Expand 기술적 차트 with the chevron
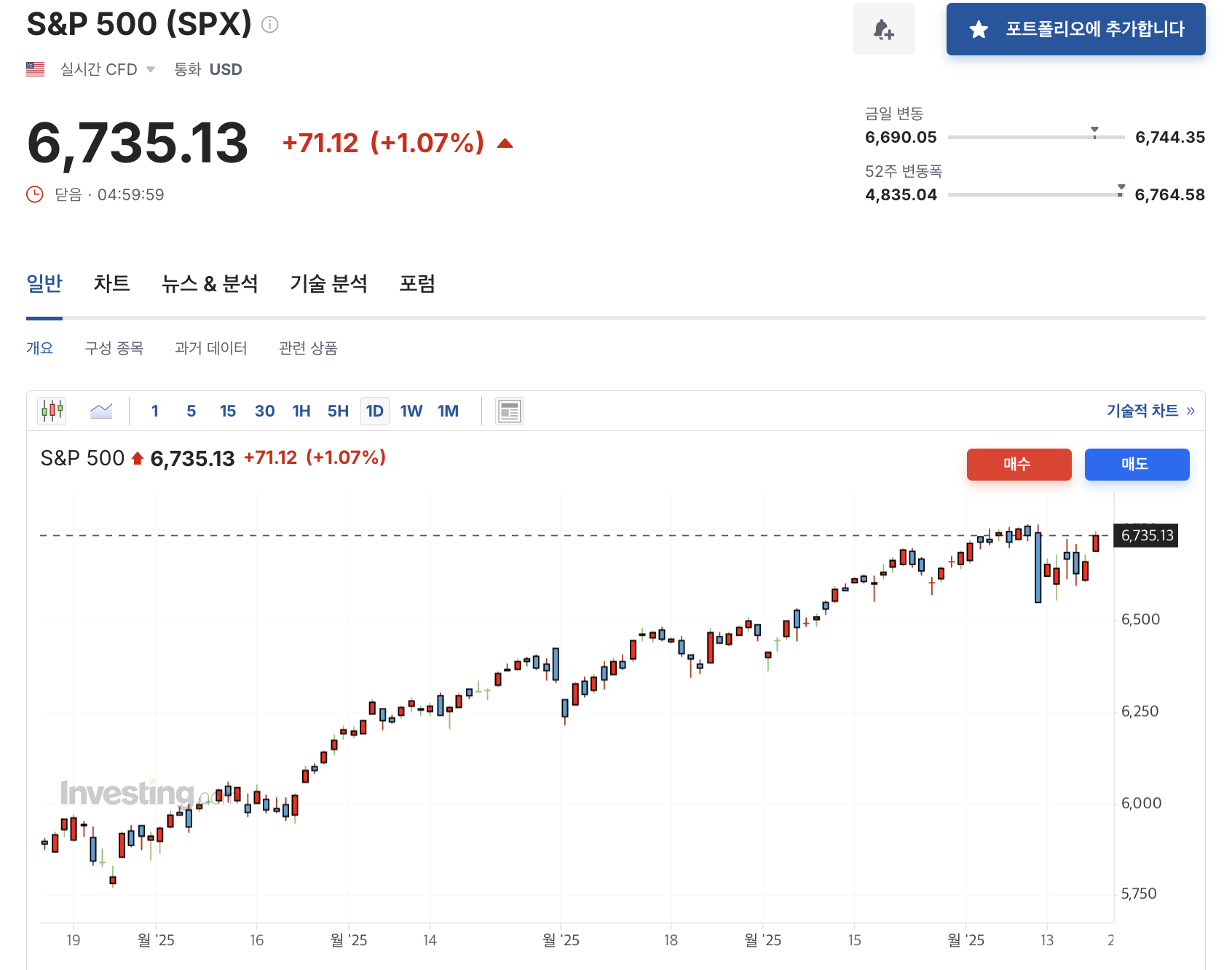The width and height of the screenshot is (1232, 970). 1190,410
